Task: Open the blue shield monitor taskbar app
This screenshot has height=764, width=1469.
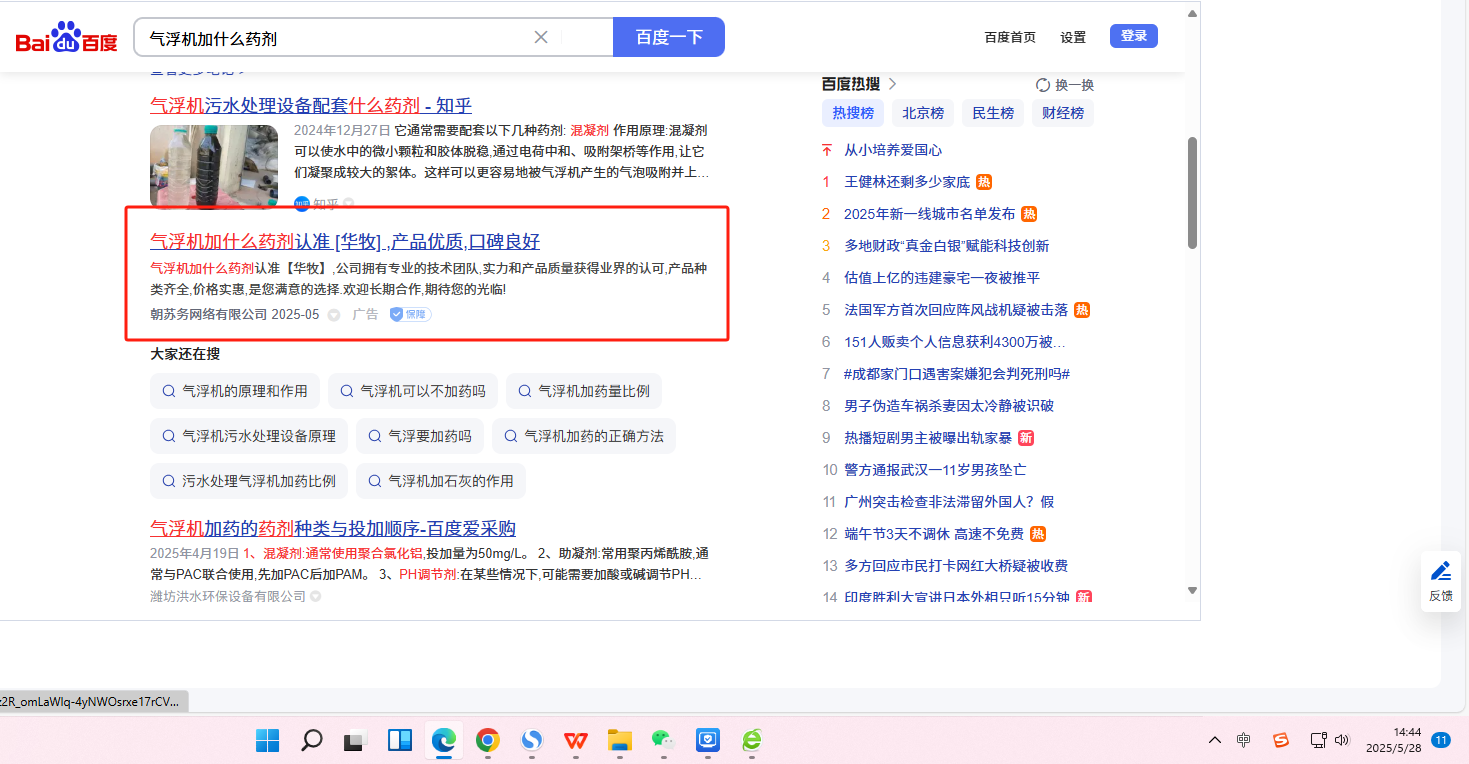Action: (708, 740)
